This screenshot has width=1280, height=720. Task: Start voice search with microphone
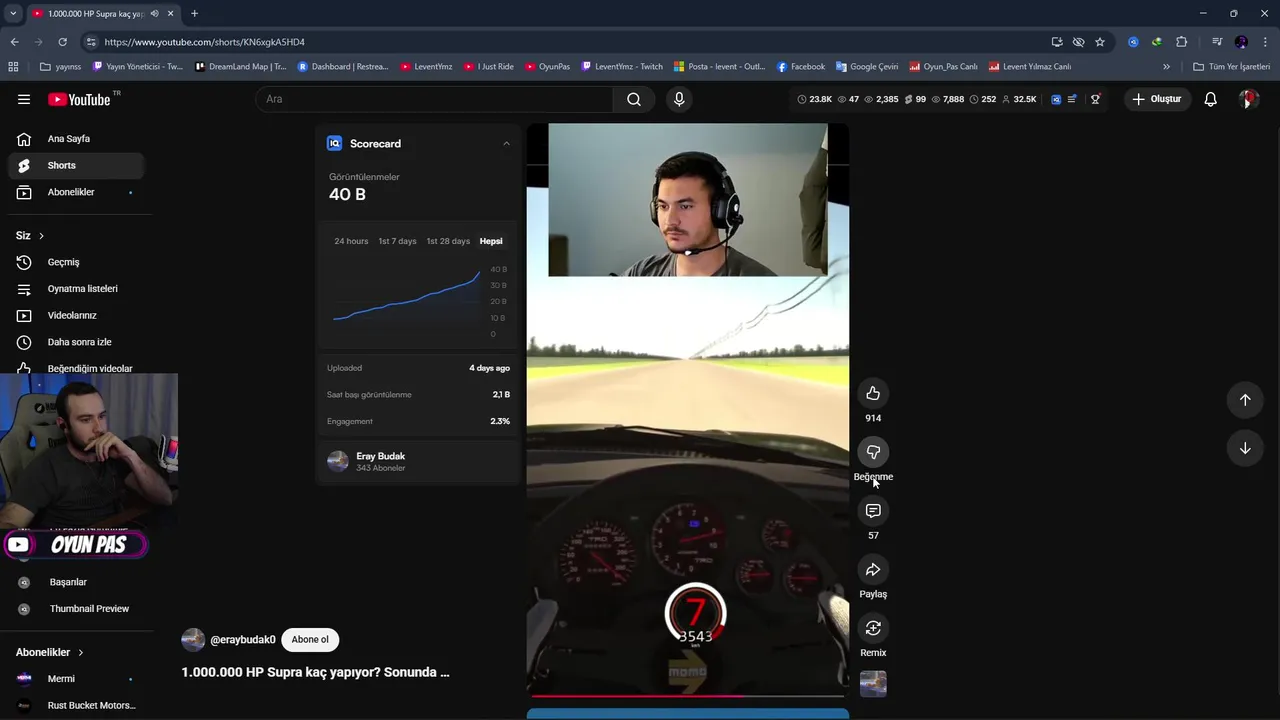679,99
